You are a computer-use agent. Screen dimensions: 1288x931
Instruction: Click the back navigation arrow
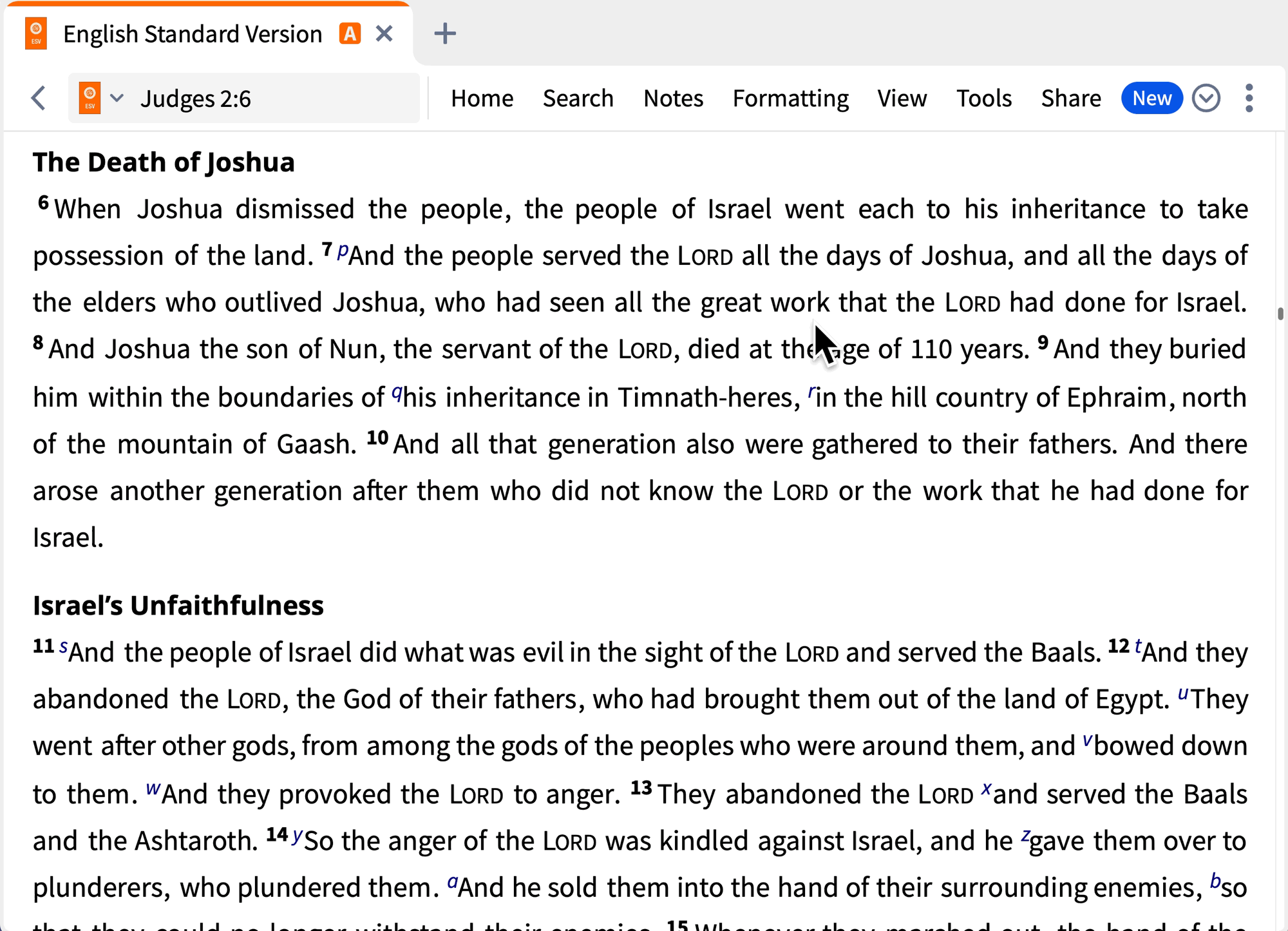[38, 98]
